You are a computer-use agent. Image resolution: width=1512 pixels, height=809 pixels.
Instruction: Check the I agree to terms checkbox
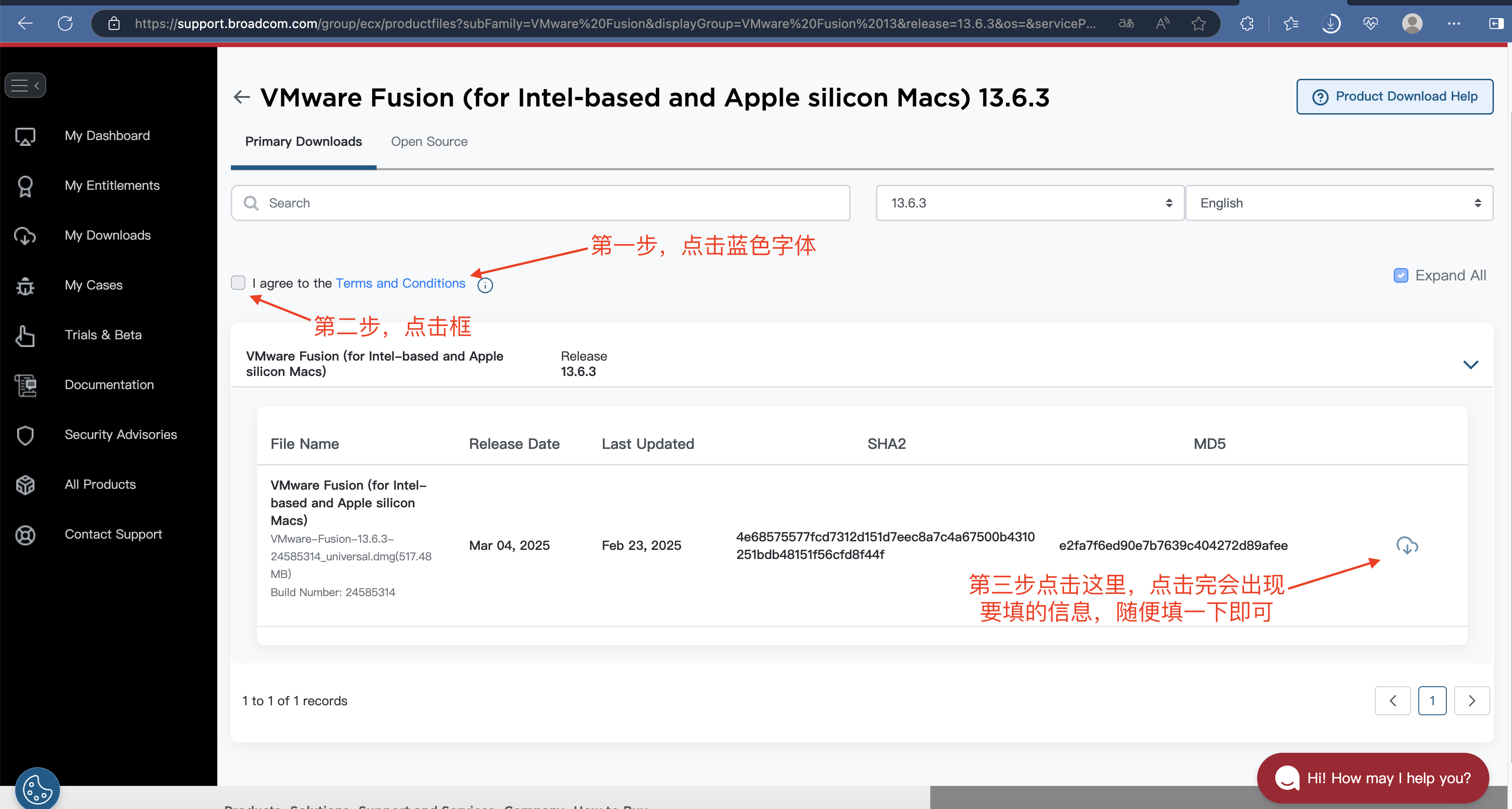[238, 283]
